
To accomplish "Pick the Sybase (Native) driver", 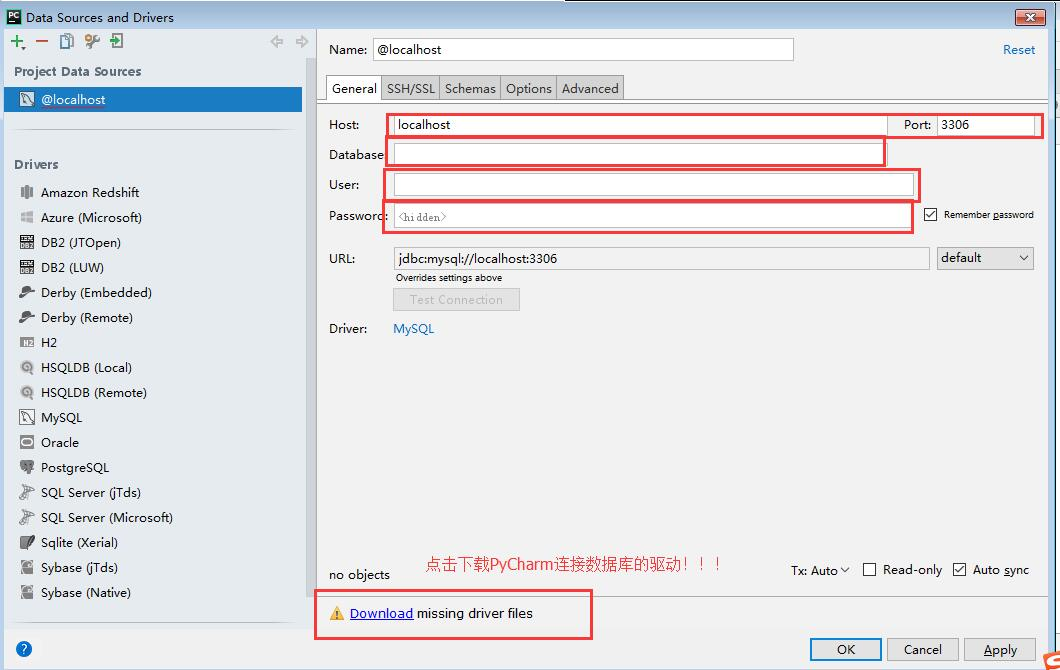I will coord(85,593).
